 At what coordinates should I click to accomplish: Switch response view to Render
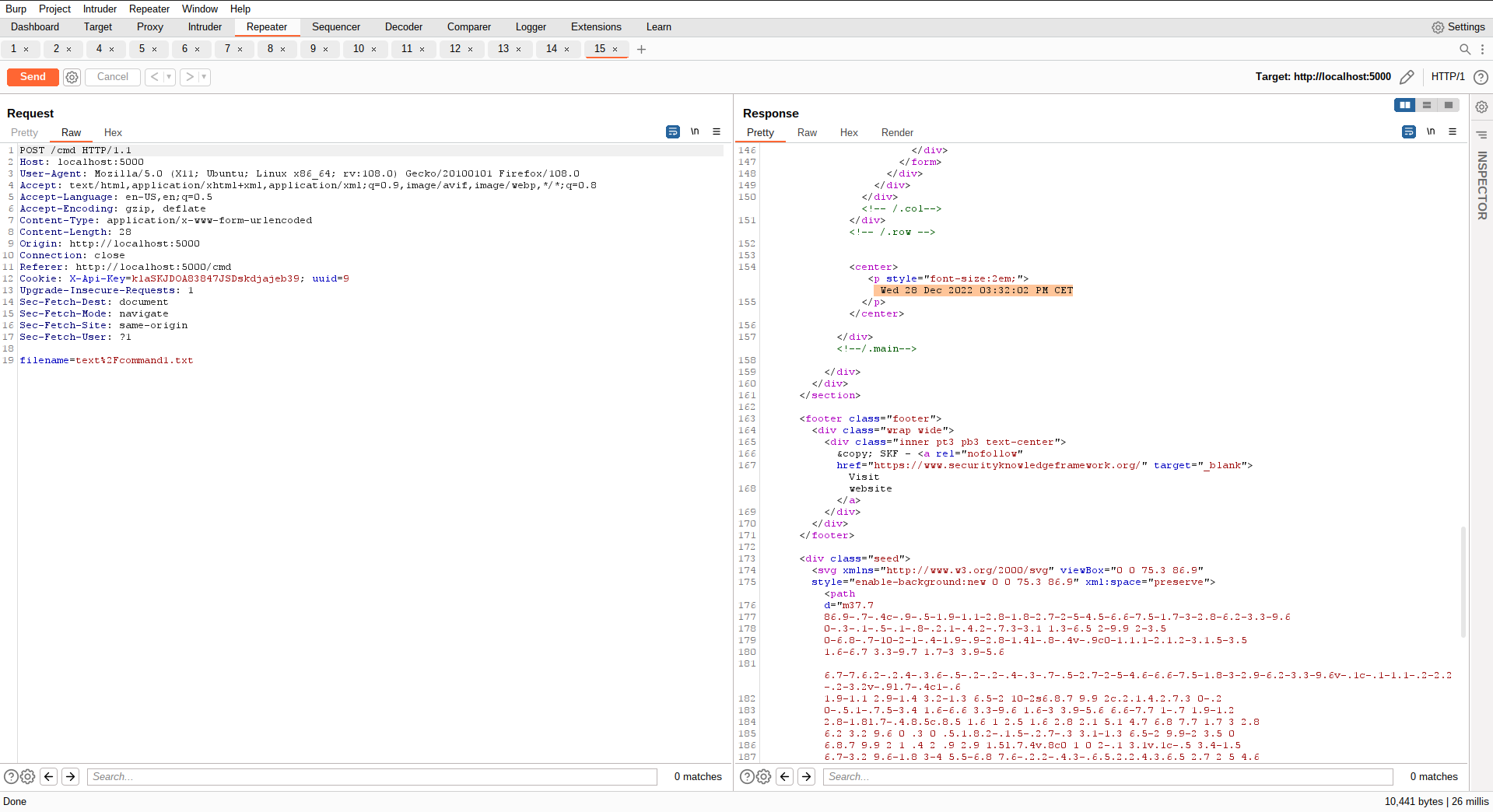click(897, 133)
